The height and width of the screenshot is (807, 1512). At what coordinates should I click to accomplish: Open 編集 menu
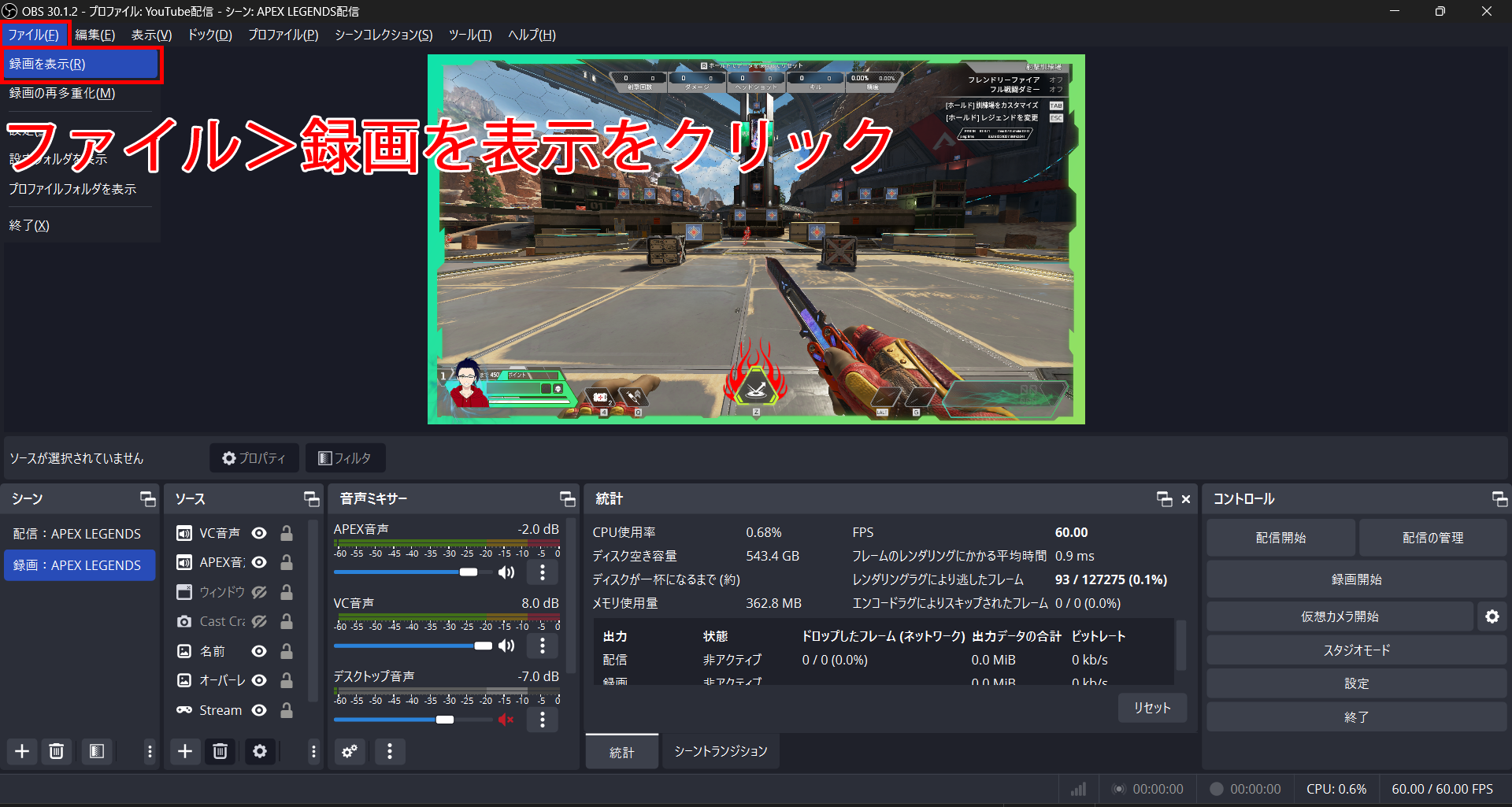95,35
